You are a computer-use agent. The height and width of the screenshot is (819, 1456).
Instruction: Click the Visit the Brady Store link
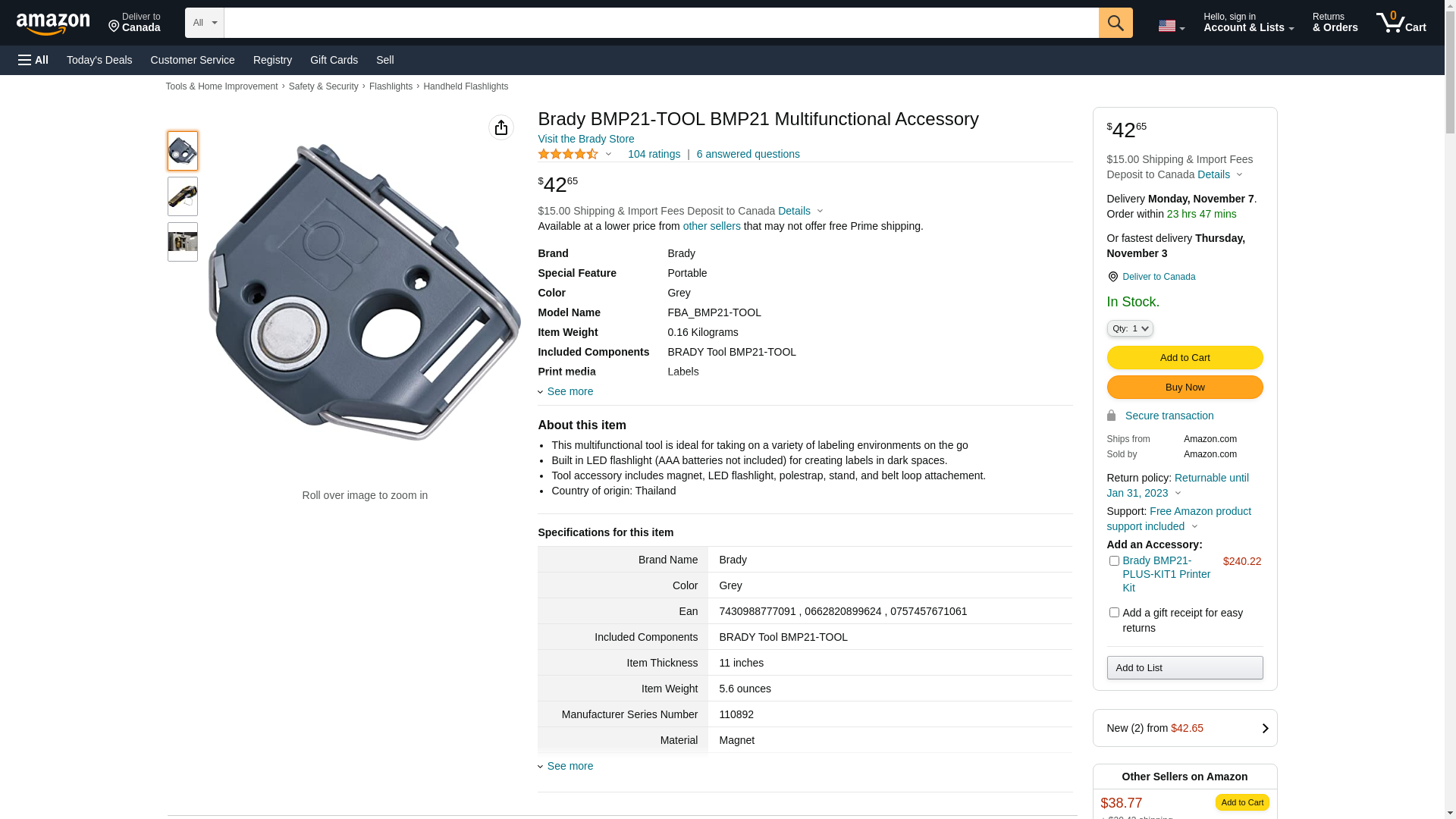[x=586, y=139]
